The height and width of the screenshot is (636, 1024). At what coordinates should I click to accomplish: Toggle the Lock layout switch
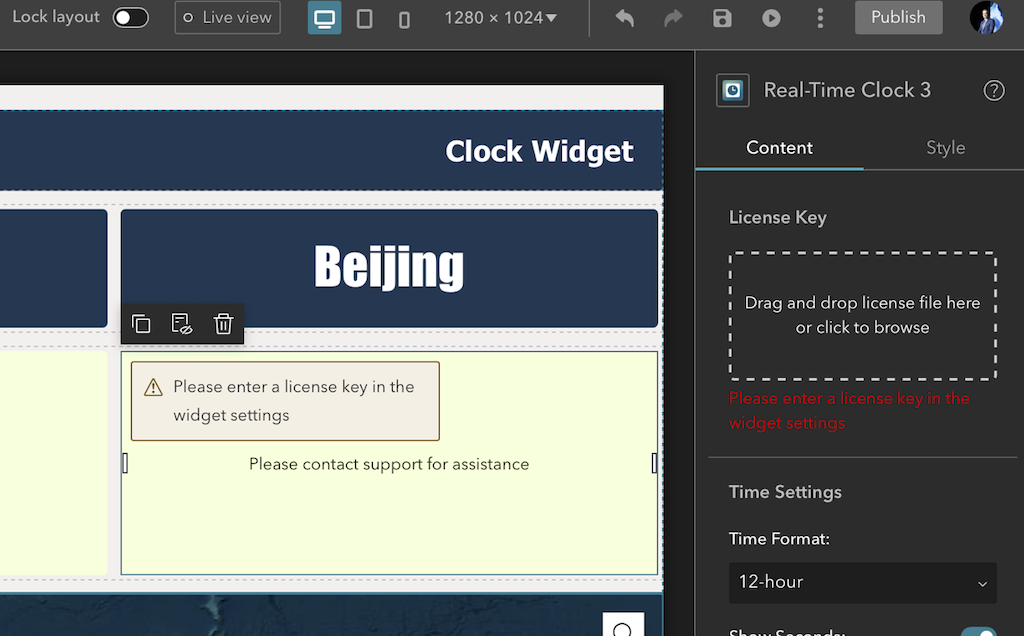tap(130, 16)
